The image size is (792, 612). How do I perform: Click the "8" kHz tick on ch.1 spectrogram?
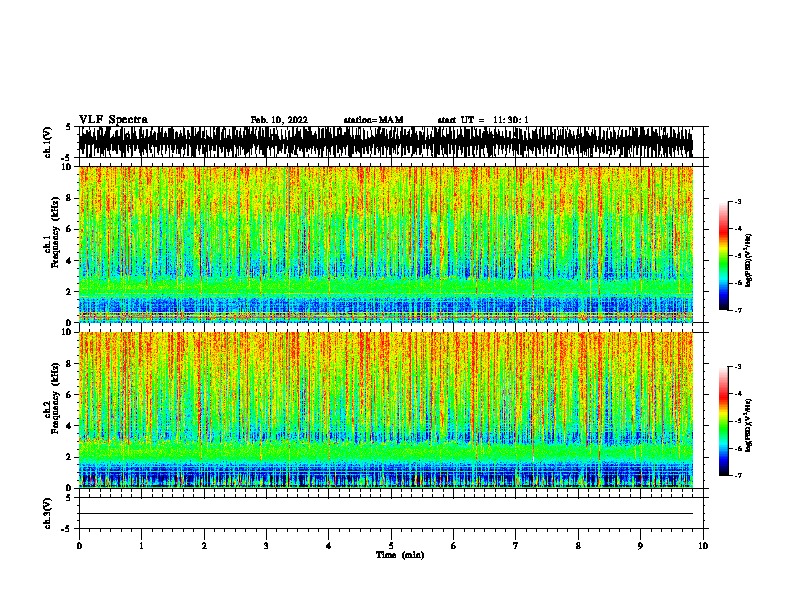(x=70, y=198)
